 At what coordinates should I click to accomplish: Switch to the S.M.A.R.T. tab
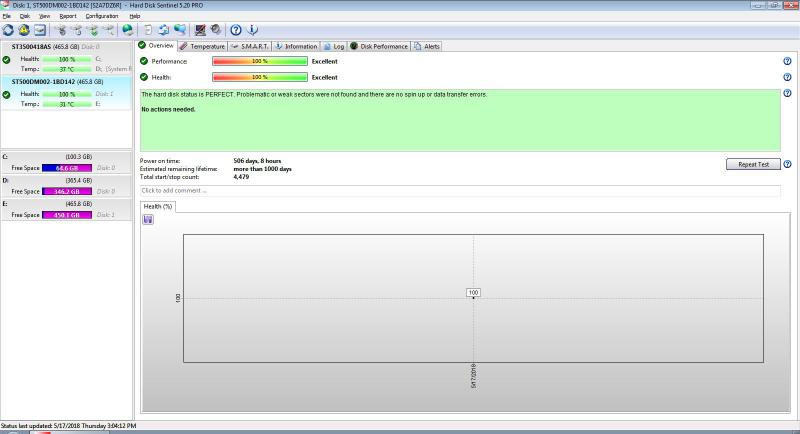pos(248,46)
